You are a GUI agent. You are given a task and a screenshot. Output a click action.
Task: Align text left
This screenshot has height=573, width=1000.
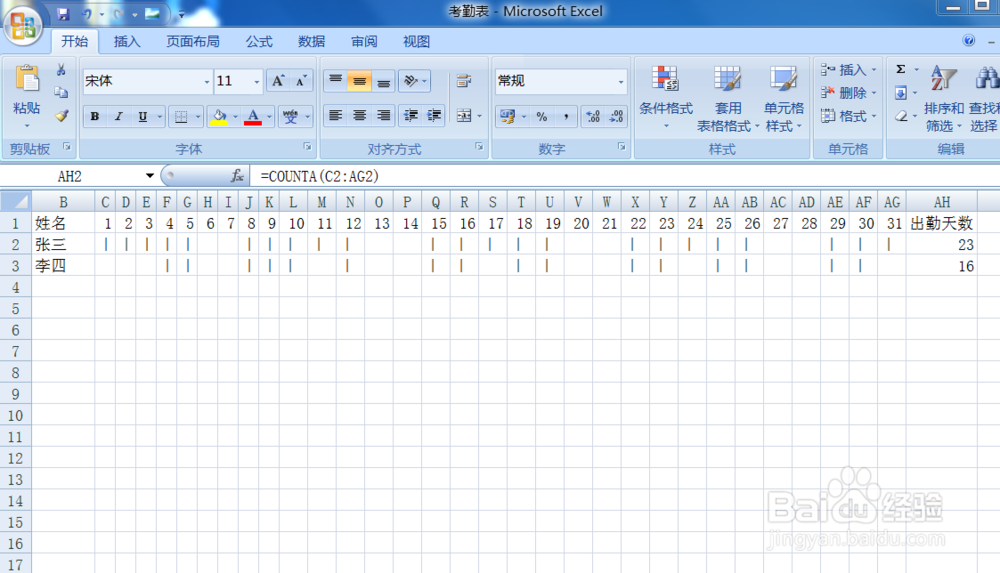click(335, 115)
